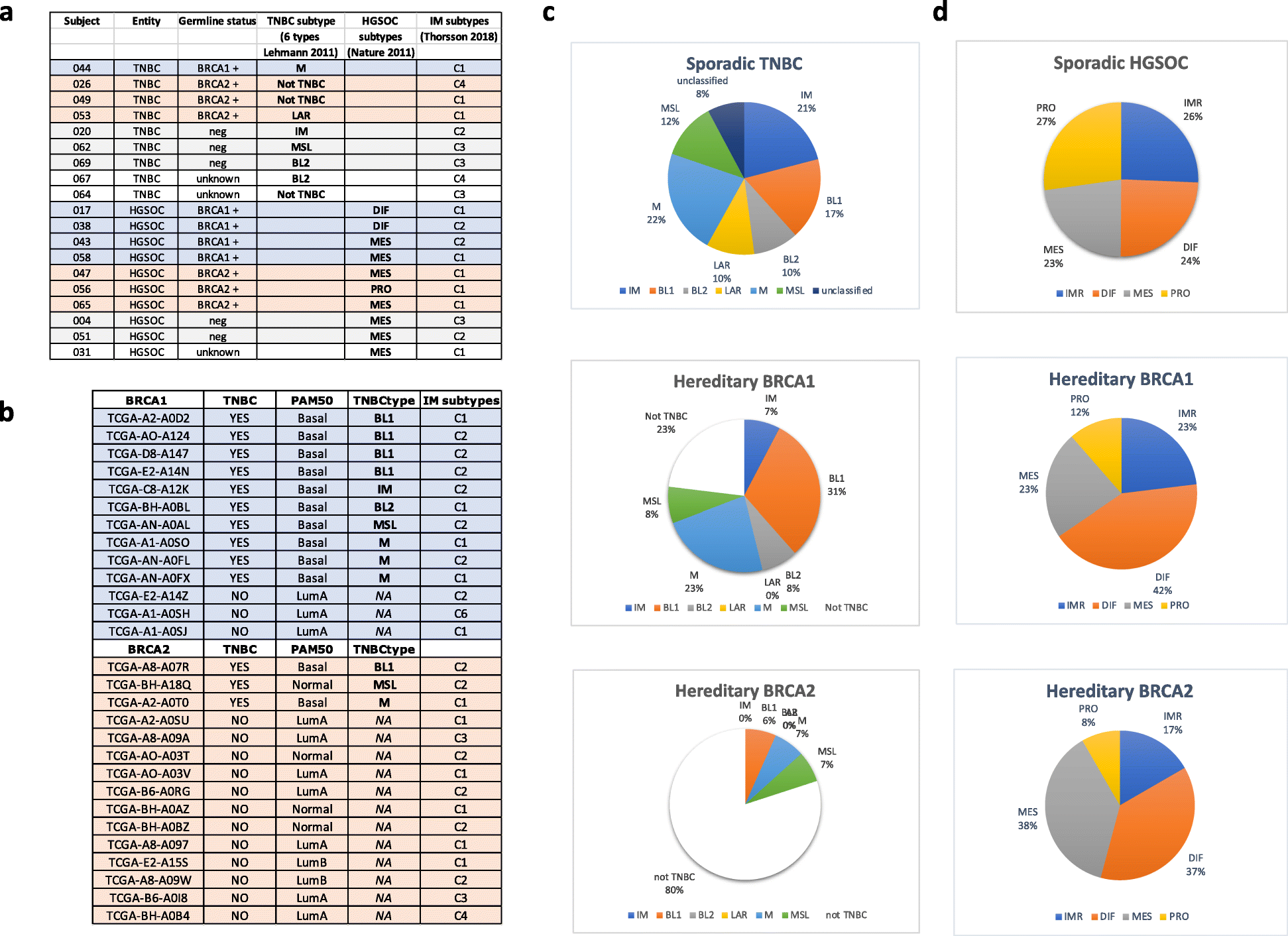Click sample TCGA-BH-A0BL
The image size is (1288, 936).
[x=148, y=507]
